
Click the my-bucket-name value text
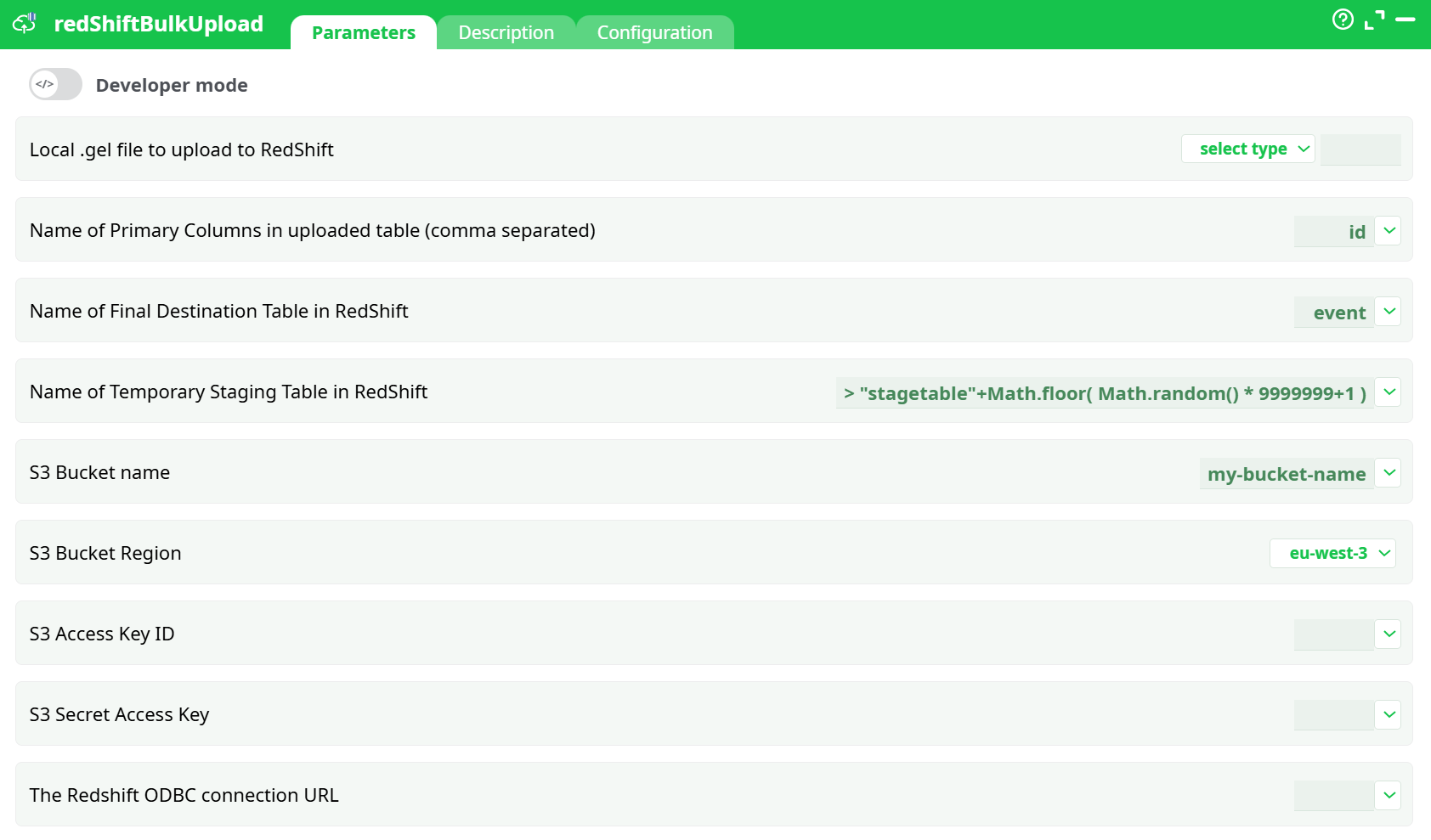(x=1287, y=474)
